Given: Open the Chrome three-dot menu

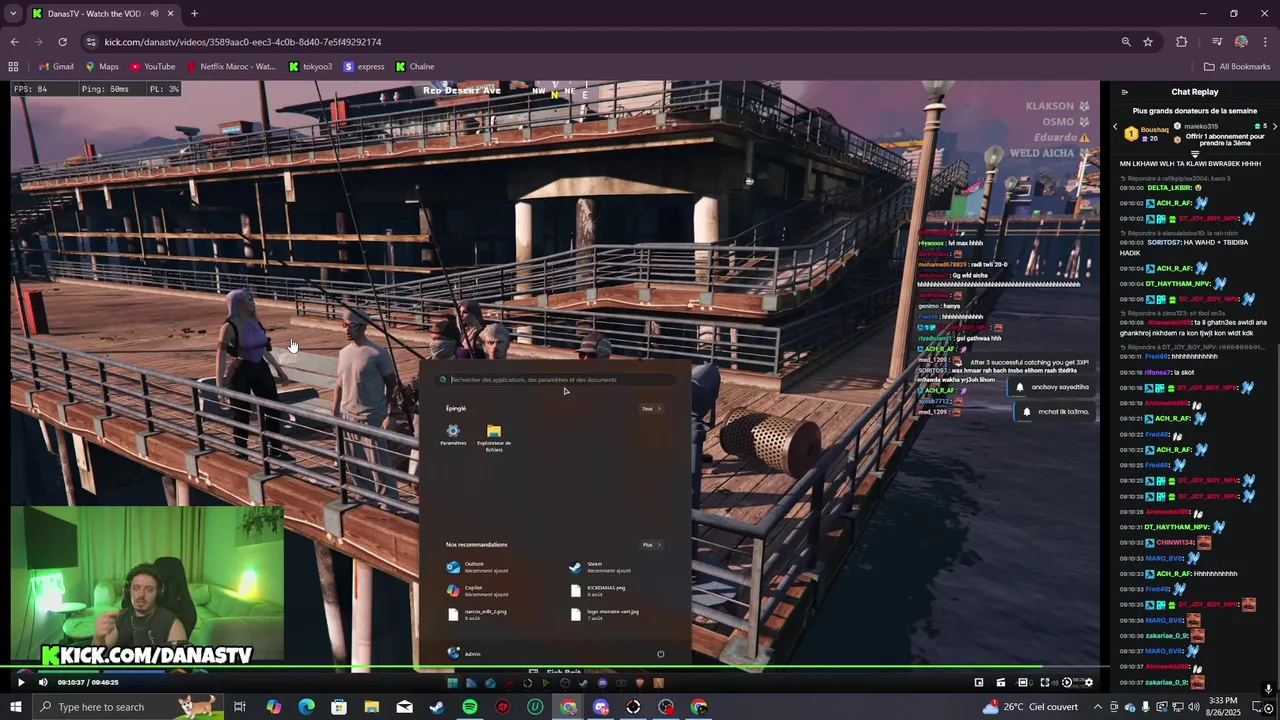Looking at the screenshot, I should (x=1265, y=42).
